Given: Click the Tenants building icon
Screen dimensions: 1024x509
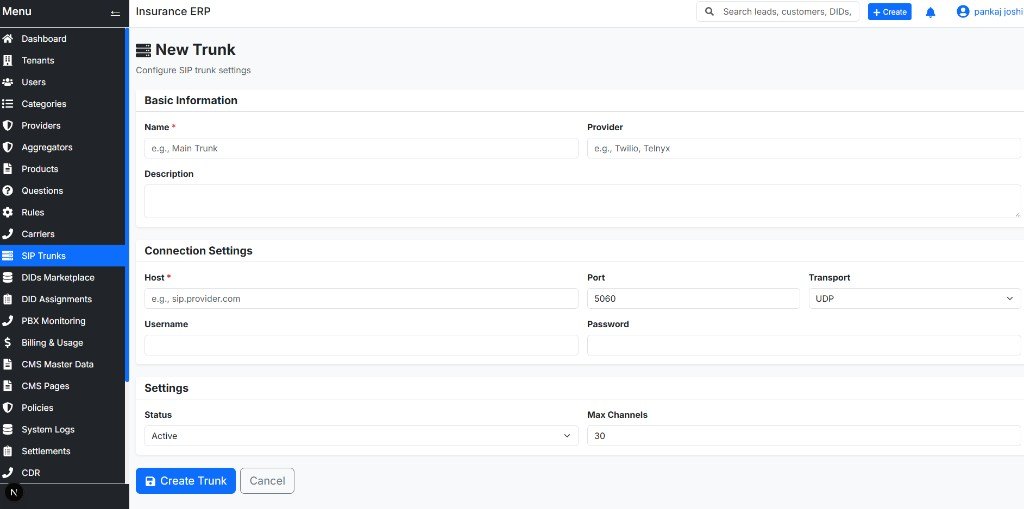Looking at the screenshot, I should [x=8, y=60].
